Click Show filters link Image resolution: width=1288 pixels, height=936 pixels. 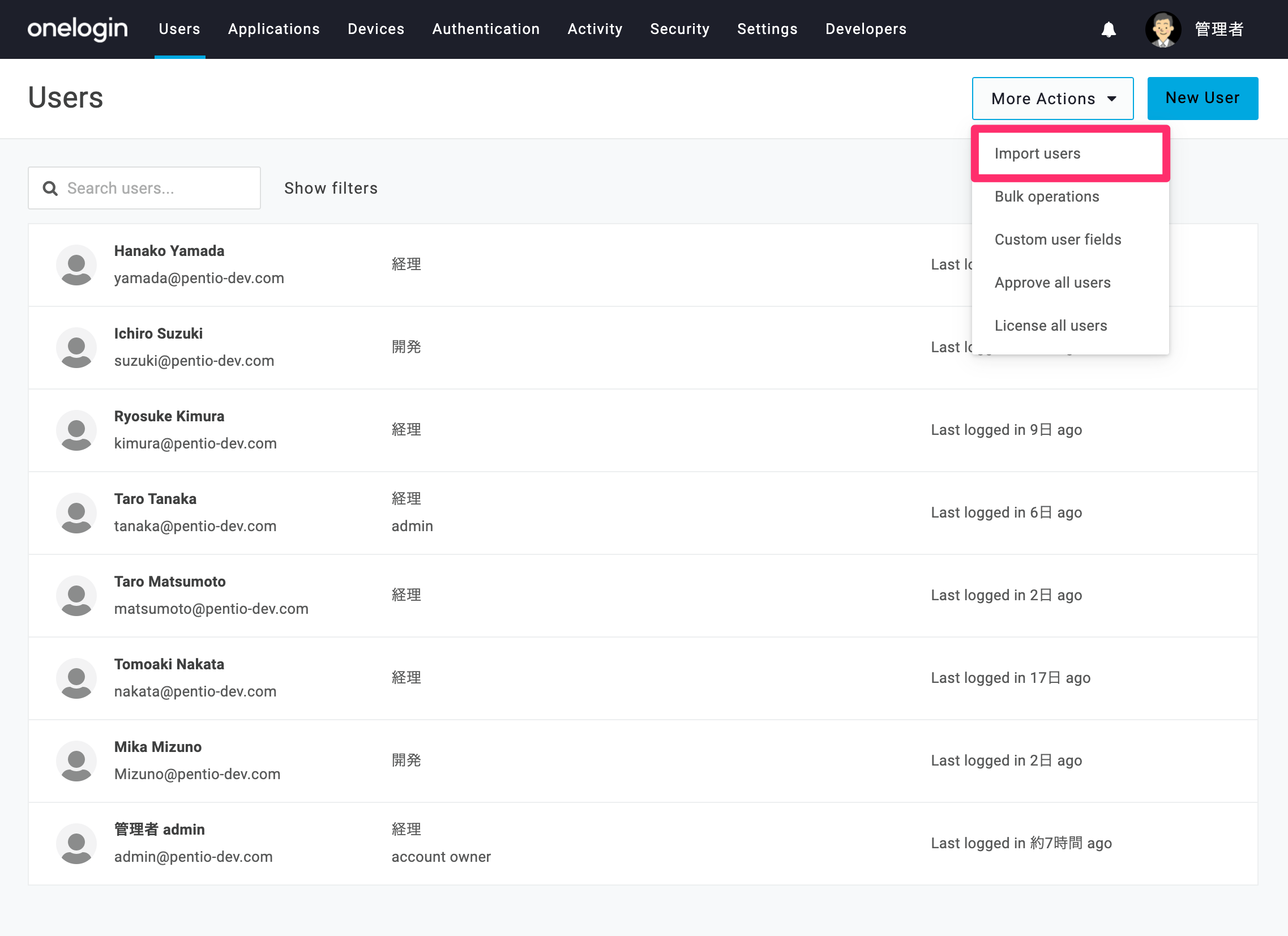[x=331, y=188]
